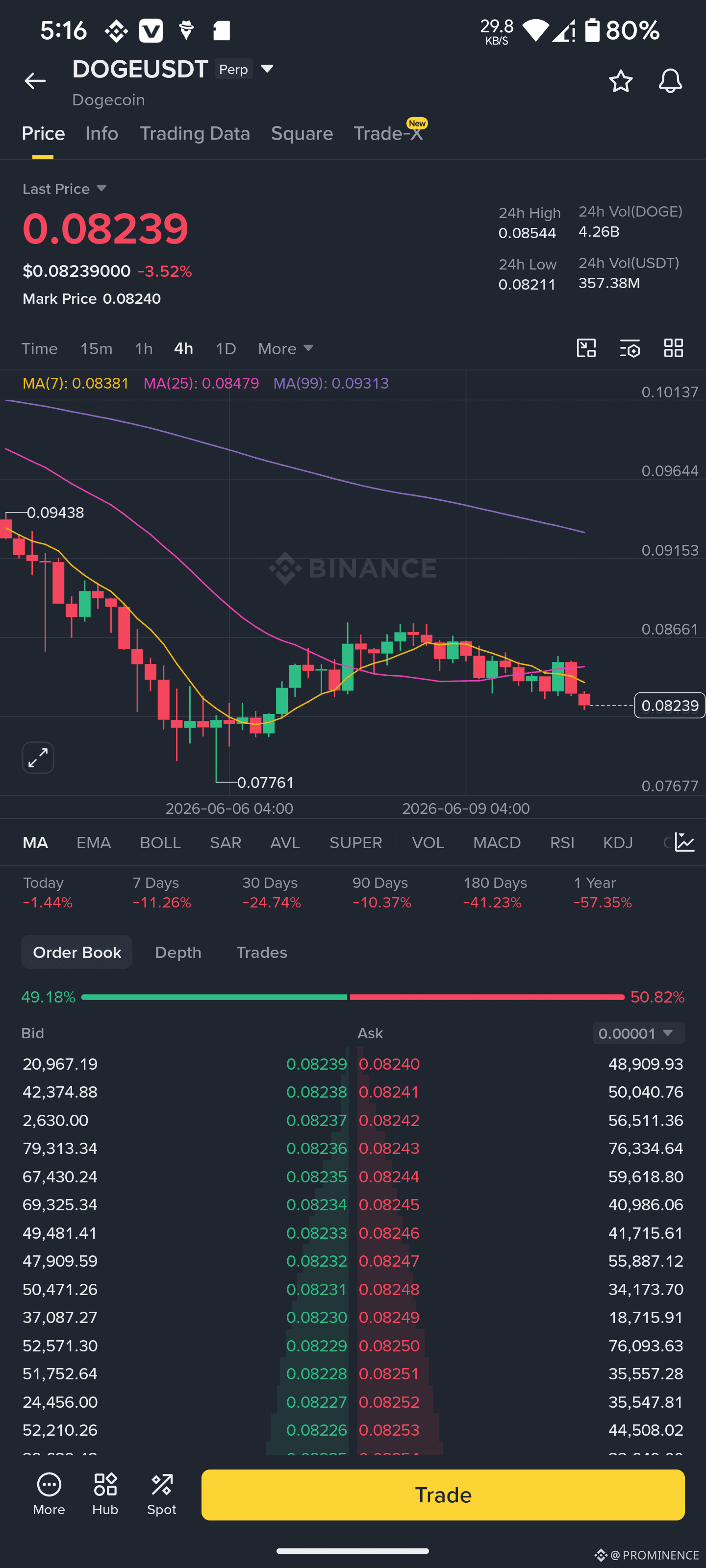Switch to Spot trading icon
The height and width of the screenshot is (1568, 706).
(x=161, y=1494)
